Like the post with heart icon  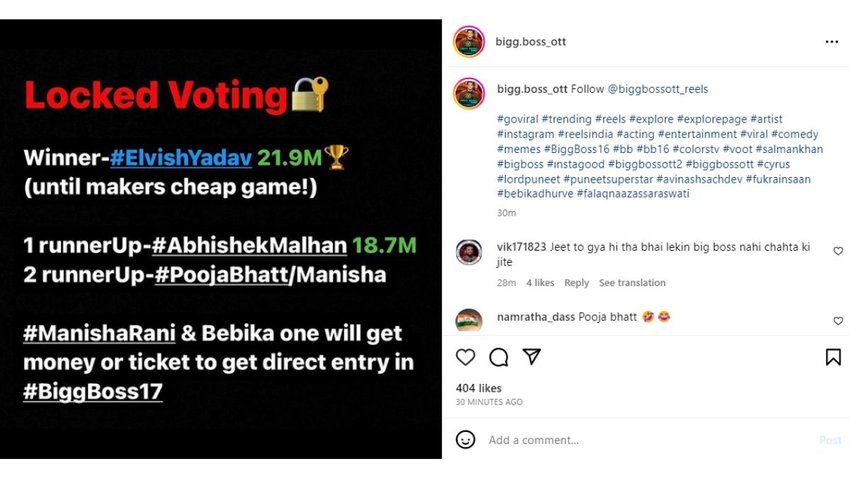coord(465,357)
